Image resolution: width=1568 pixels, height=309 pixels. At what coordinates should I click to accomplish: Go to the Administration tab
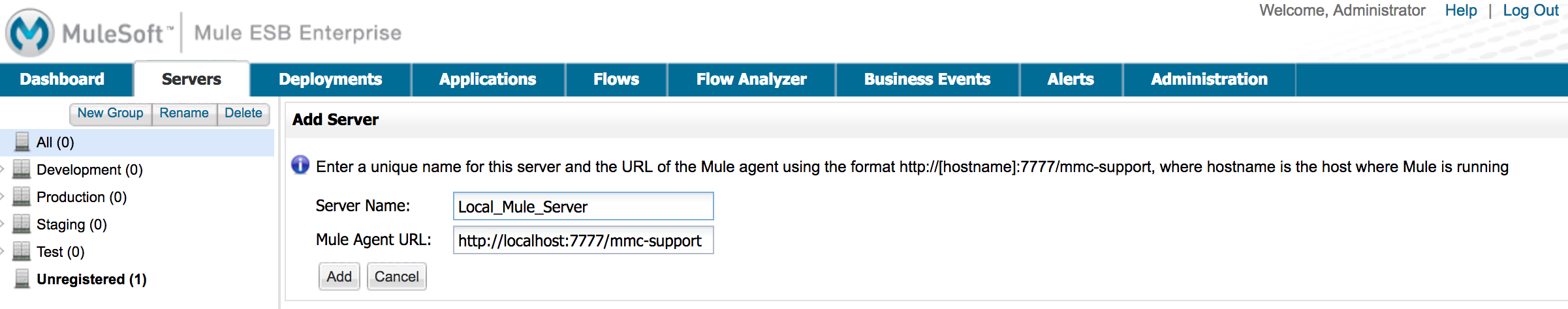click(1209, 80)
